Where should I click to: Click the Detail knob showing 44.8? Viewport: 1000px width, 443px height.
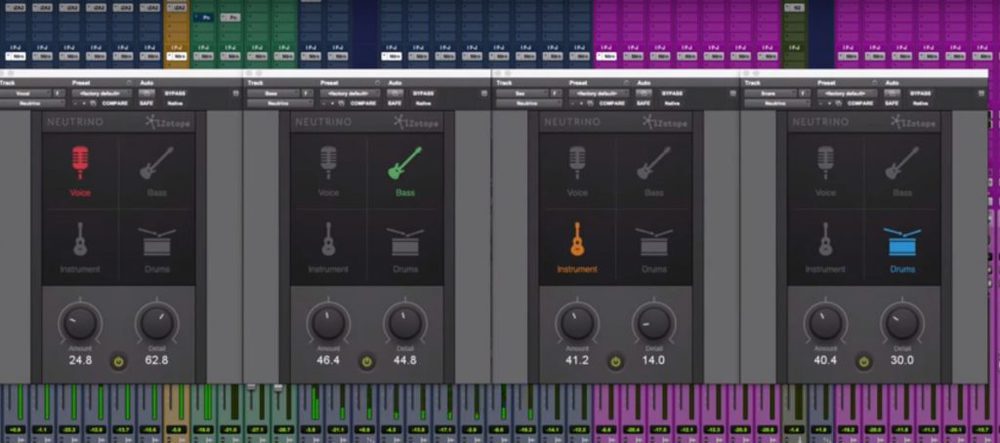405,323
